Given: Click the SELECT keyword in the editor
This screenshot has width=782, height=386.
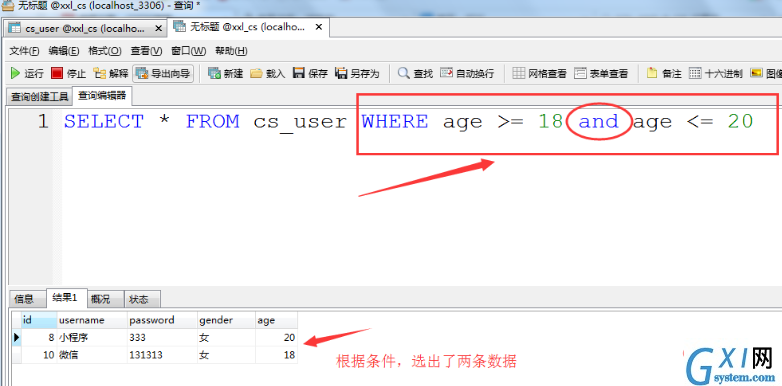Looking at the screenshot, I should (x=104, y=121).
